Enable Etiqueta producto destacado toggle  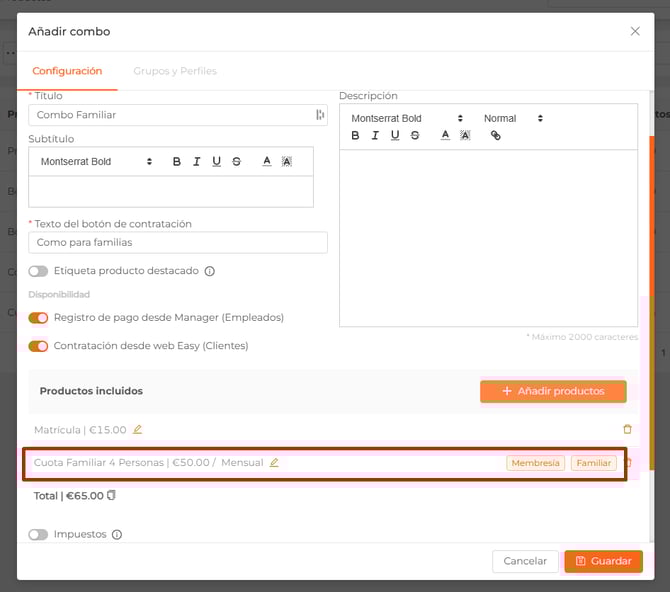pos(38,271)
